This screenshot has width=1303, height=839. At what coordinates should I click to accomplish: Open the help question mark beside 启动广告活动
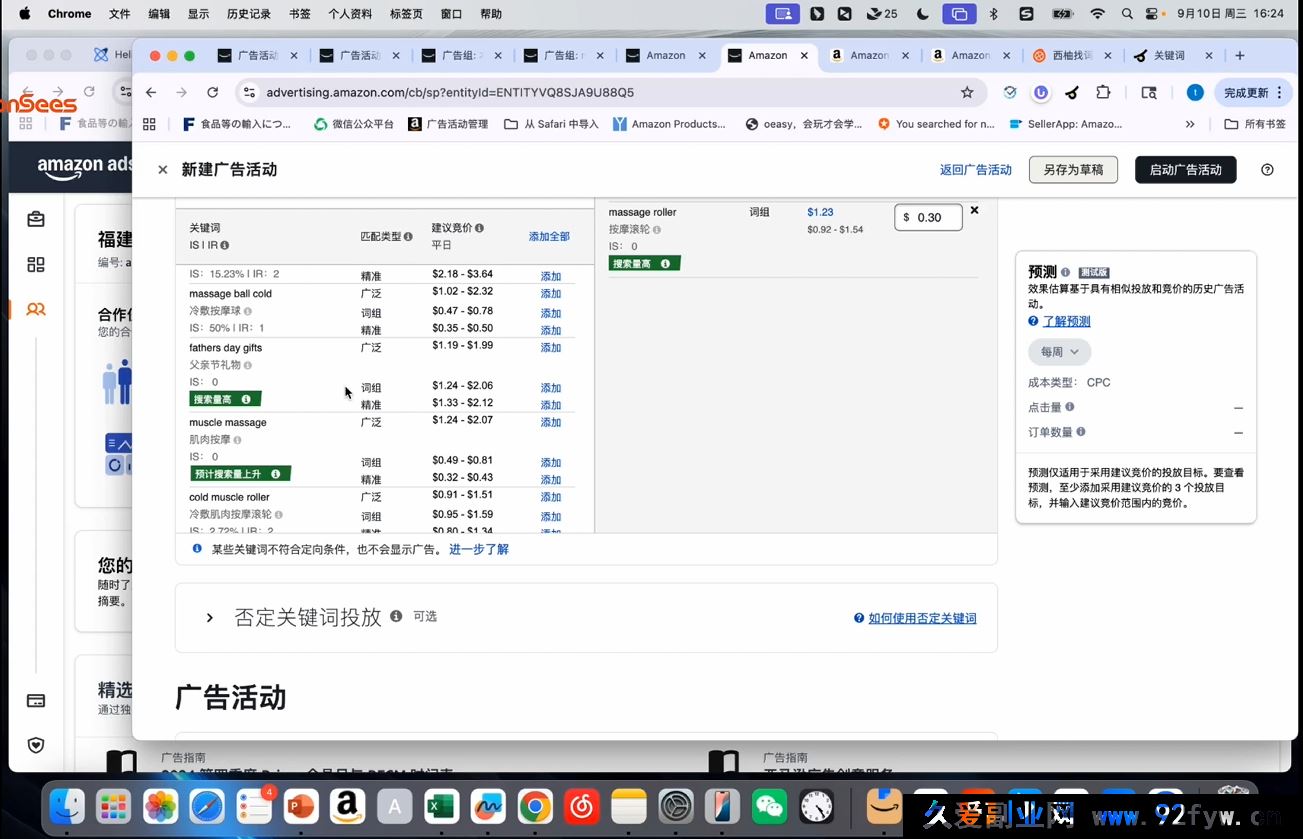[x=1266, y=169]
